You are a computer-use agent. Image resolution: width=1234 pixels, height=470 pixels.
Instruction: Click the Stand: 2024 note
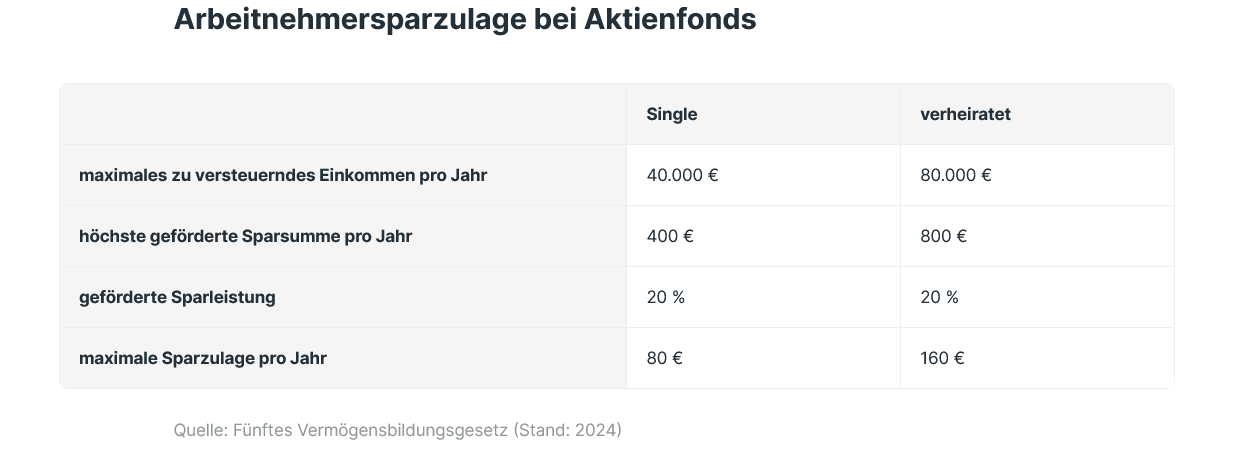coord(567,430)
